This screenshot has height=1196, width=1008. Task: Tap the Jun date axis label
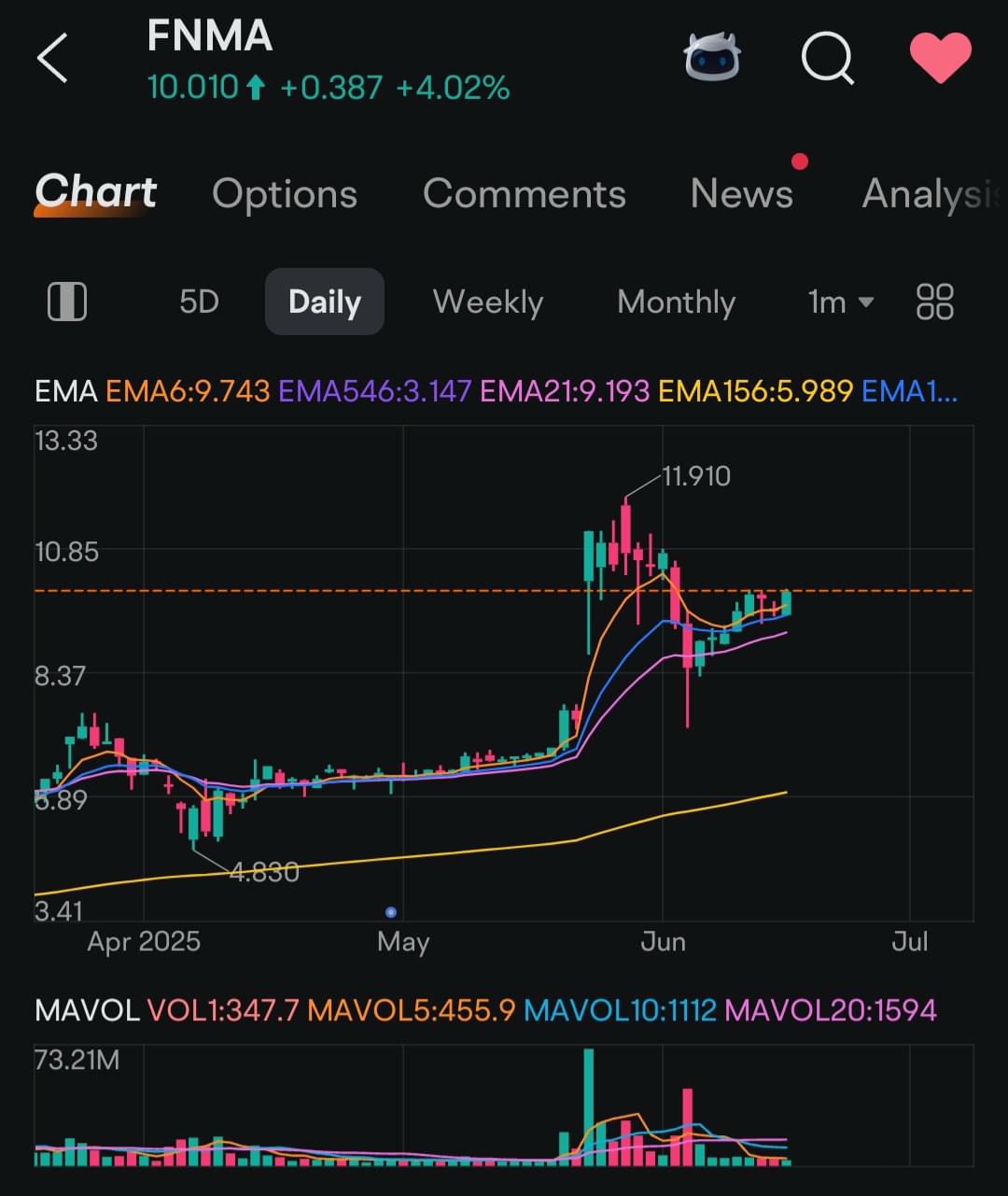tap(663, 941)
